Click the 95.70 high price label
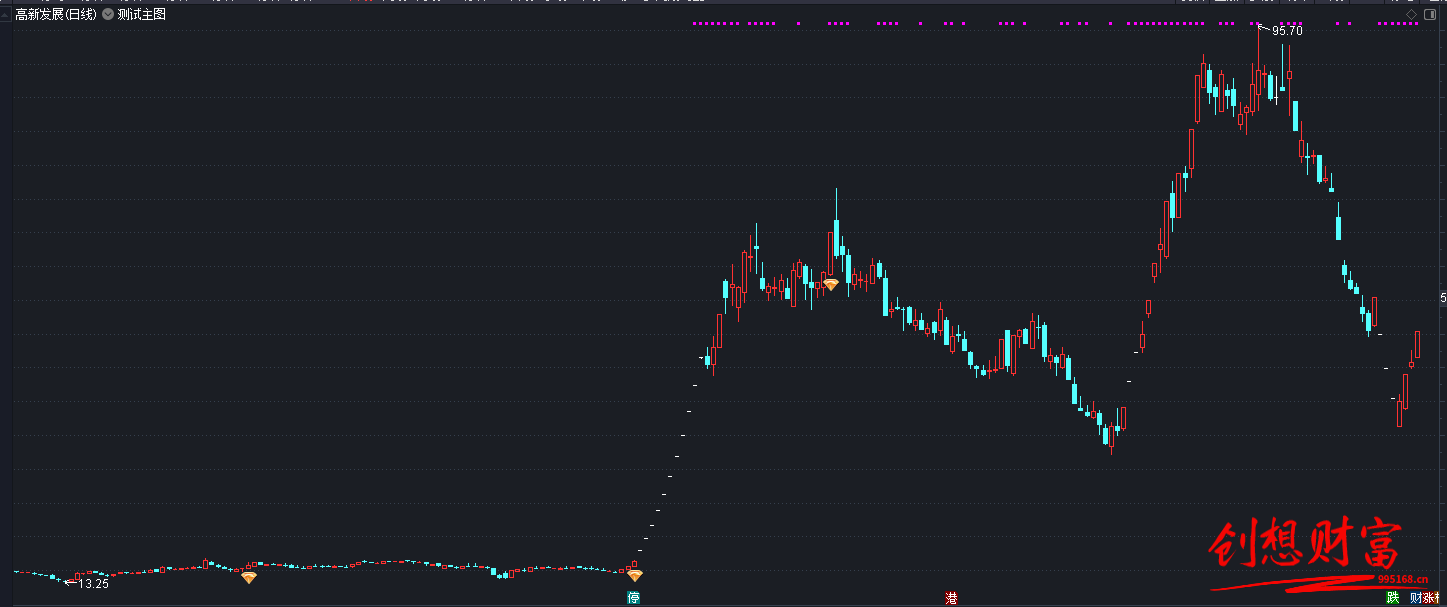The image size is (1447, 607). coord(1287,31)
